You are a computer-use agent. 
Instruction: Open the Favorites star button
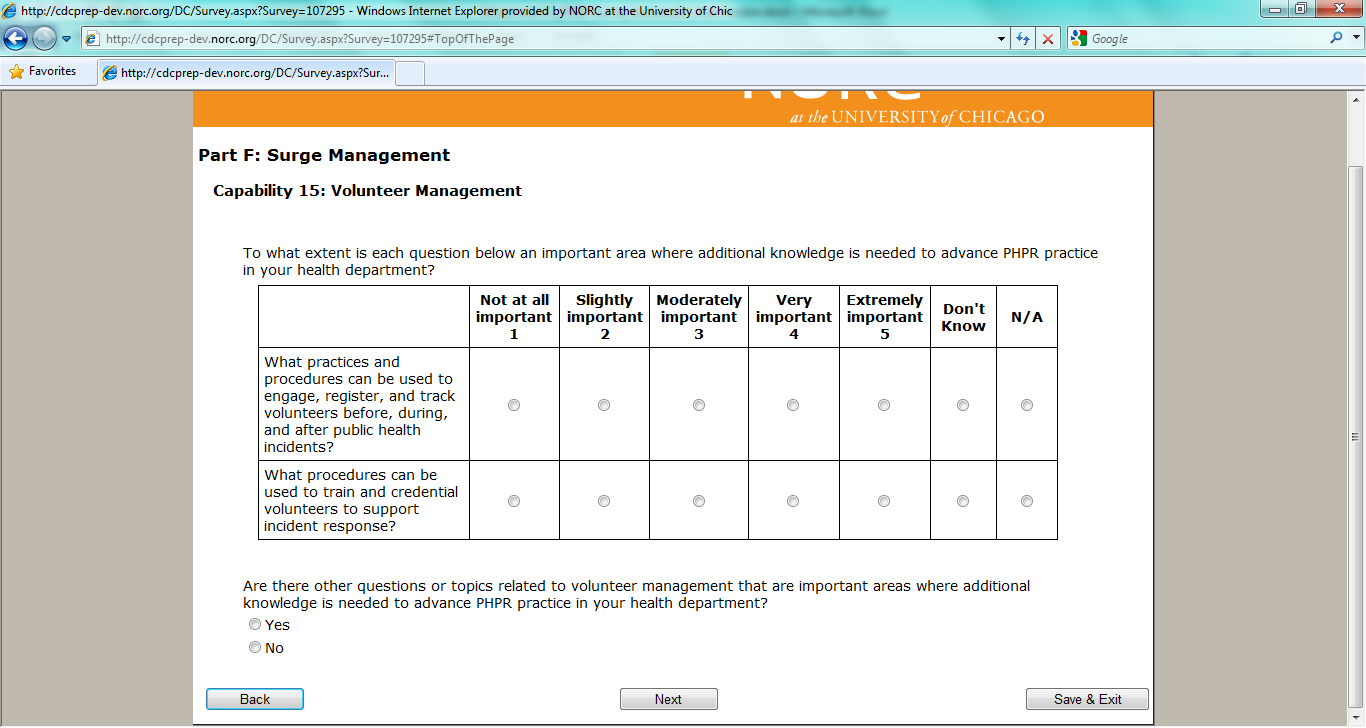click(x=43, y=72)
